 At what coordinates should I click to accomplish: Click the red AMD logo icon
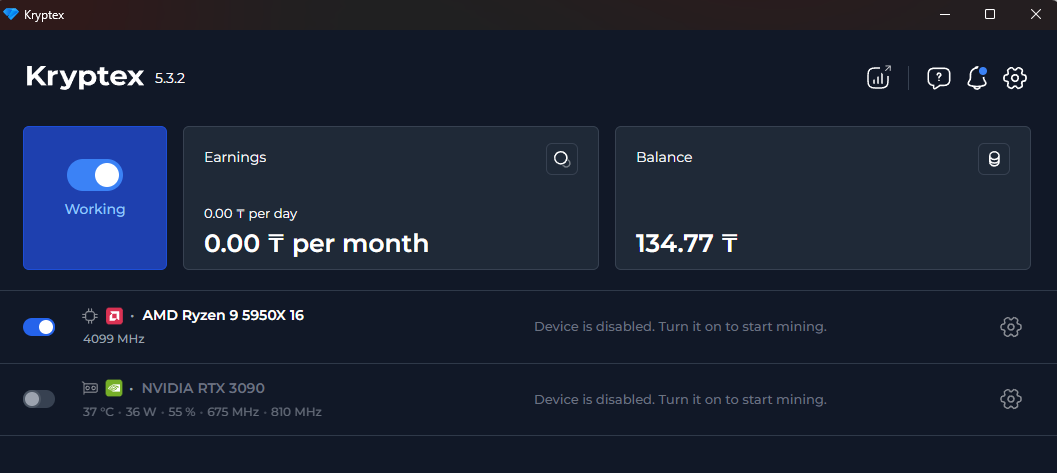114,316
